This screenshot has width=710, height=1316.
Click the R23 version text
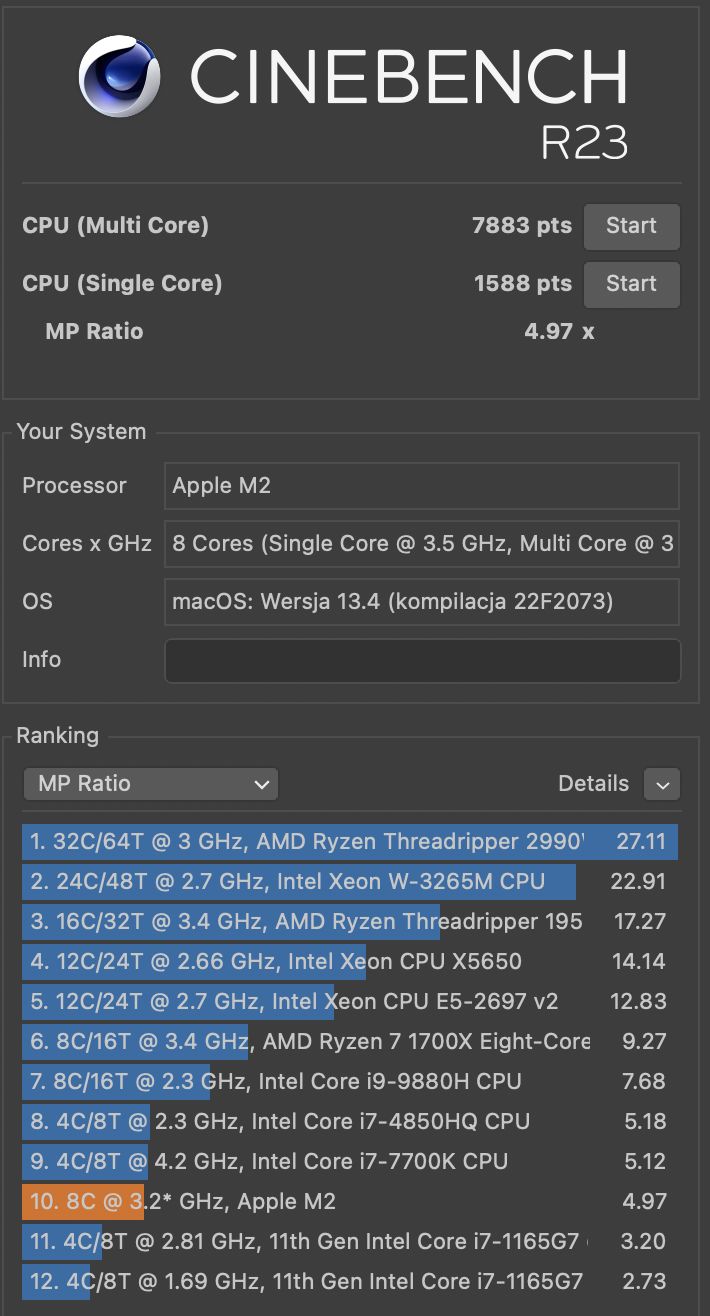[584, 143]
